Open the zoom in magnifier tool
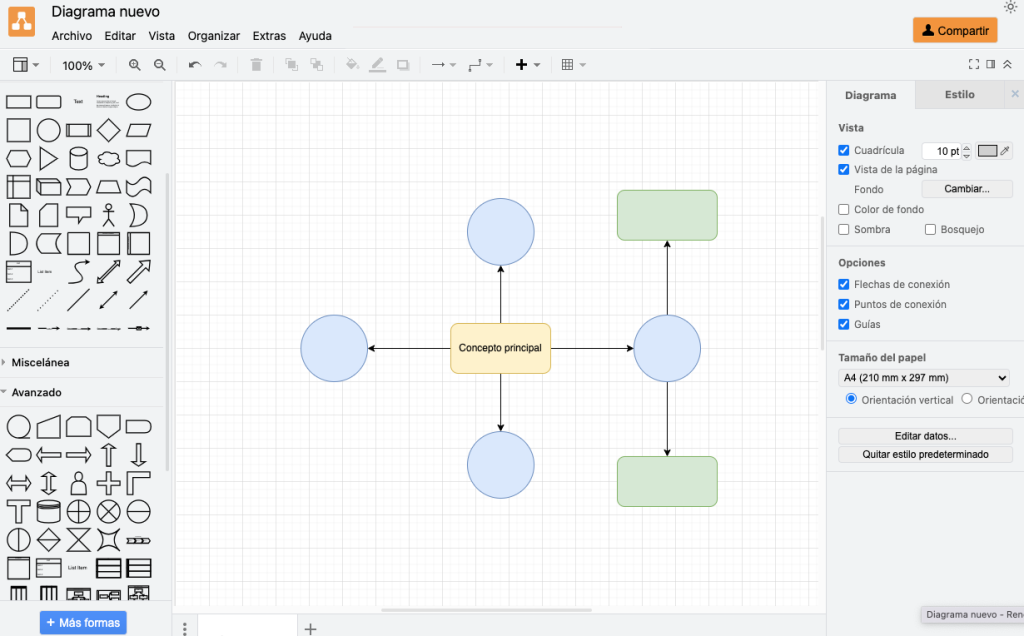The image size is (1024, 636). pyautogui.click(x=135, y=64)
